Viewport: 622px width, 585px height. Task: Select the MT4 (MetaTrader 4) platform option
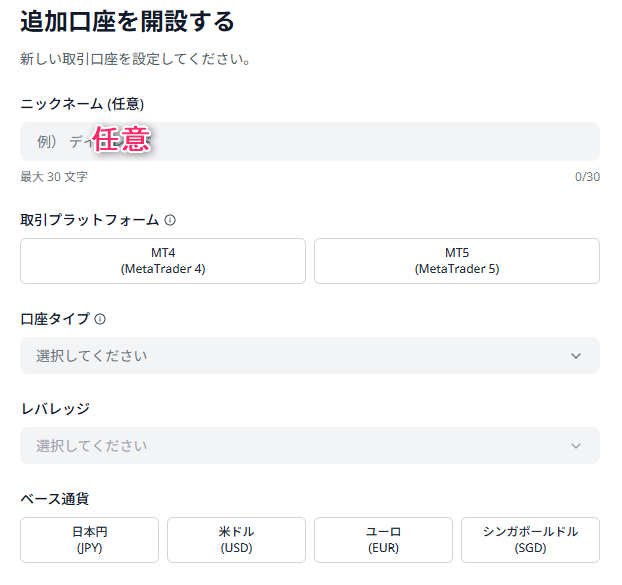point(163,261)
